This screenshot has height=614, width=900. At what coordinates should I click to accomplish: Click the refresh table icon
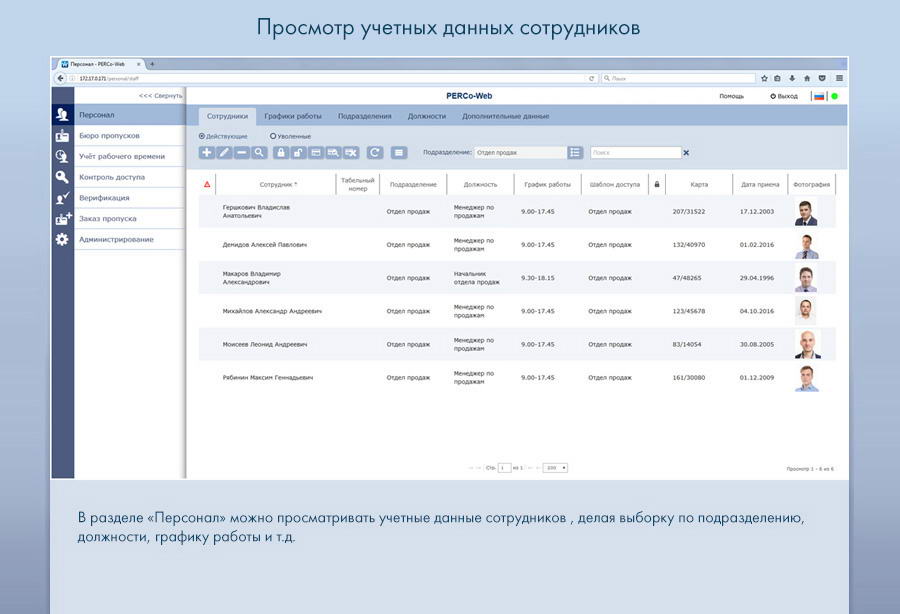click(374, 153)
